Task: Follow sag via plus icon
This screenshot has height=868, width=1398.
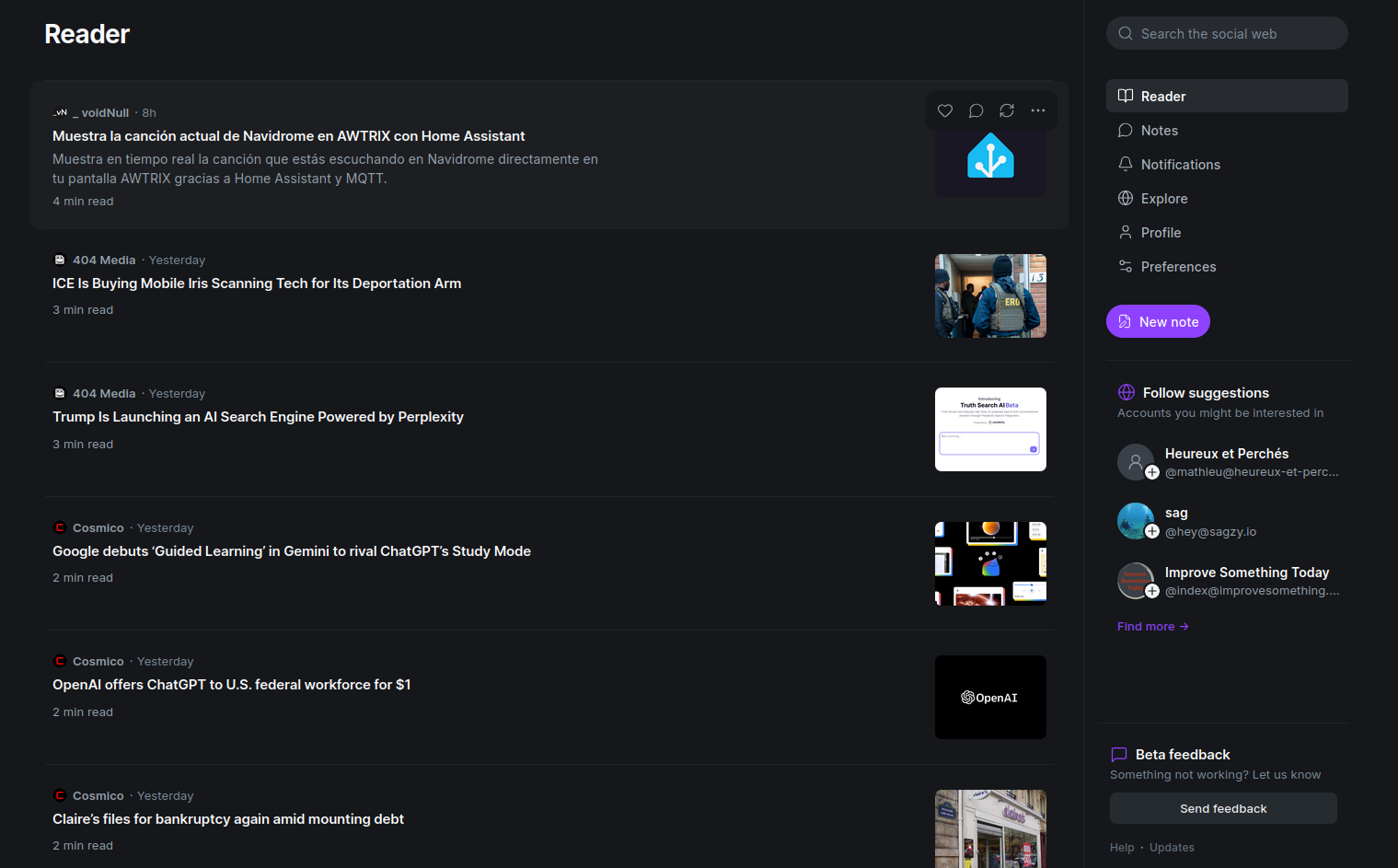Action: tap(1152, 531)
